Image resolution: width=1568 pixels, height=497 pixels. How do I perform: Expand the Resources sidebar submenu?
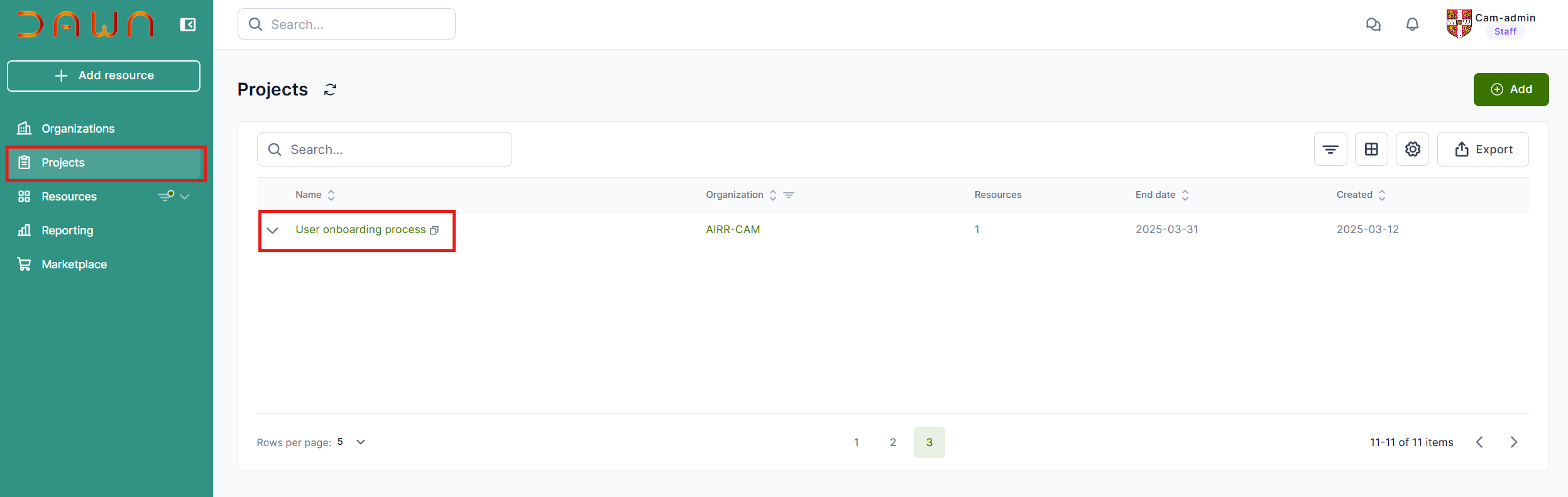click(185, 197)
